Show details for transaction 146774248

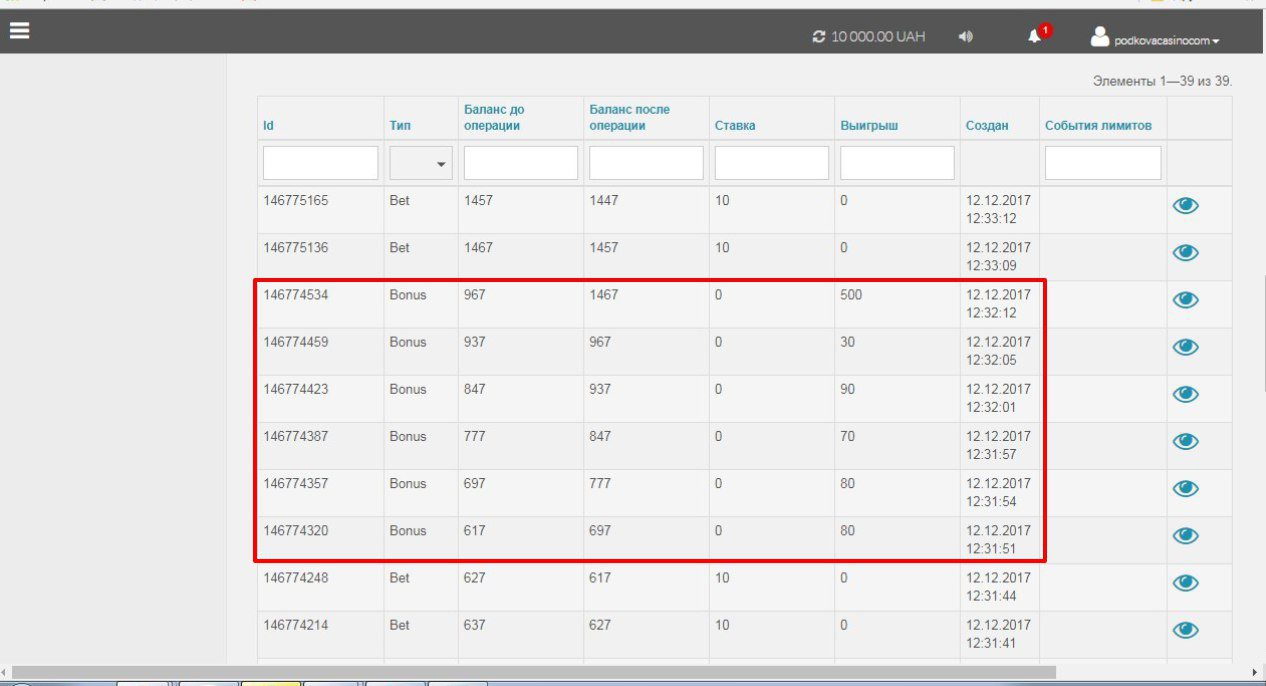tap(1185, 583)
